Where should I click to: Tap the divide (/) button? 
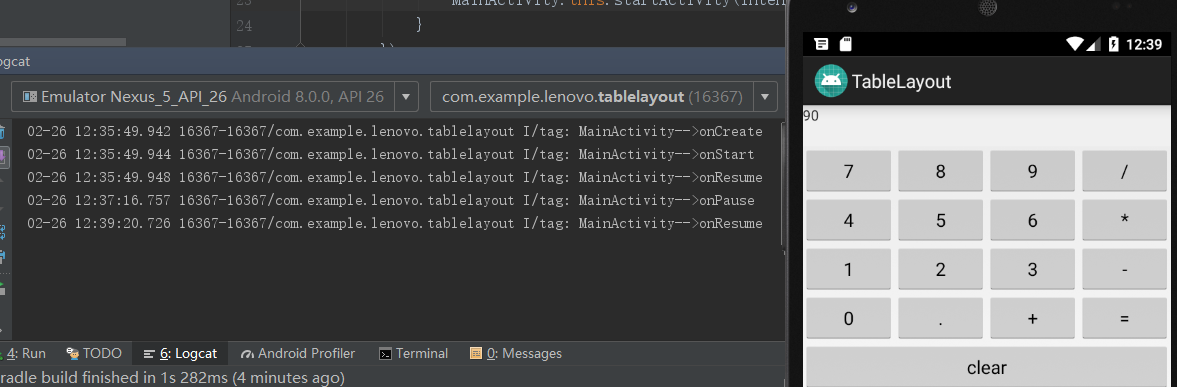(1124, 172)
